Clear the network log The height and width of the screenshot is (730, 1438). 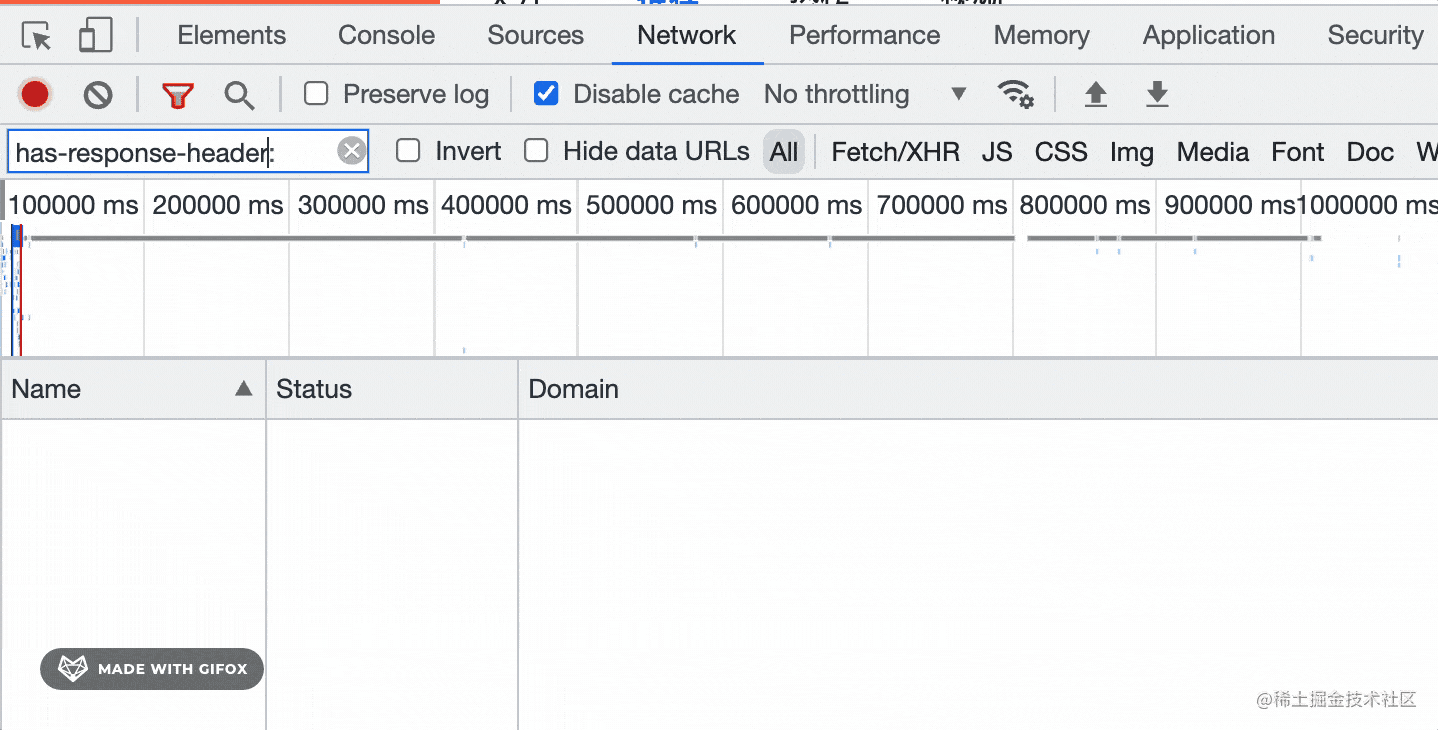click(98, 95)
